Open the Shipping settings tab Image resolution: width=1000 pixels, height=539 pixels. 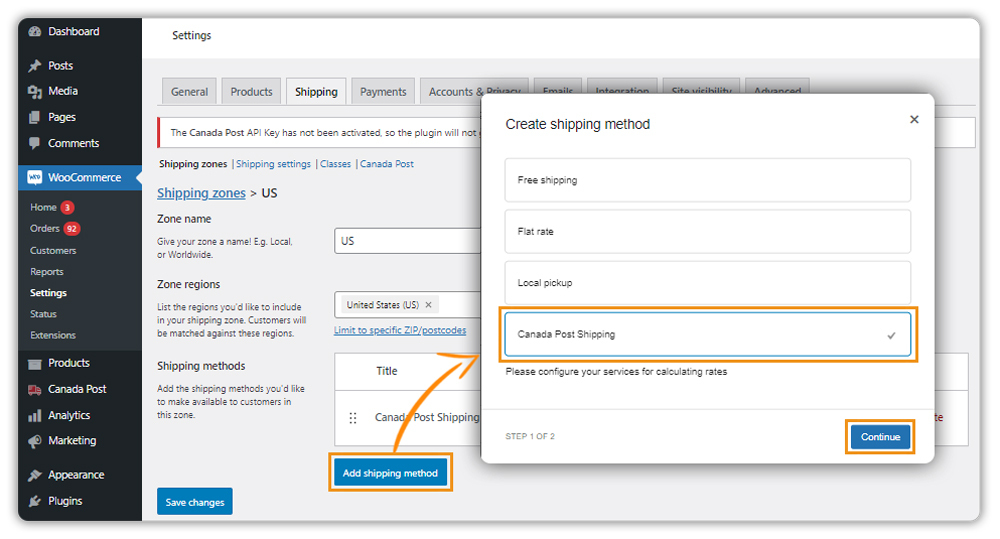coord(316,91)
